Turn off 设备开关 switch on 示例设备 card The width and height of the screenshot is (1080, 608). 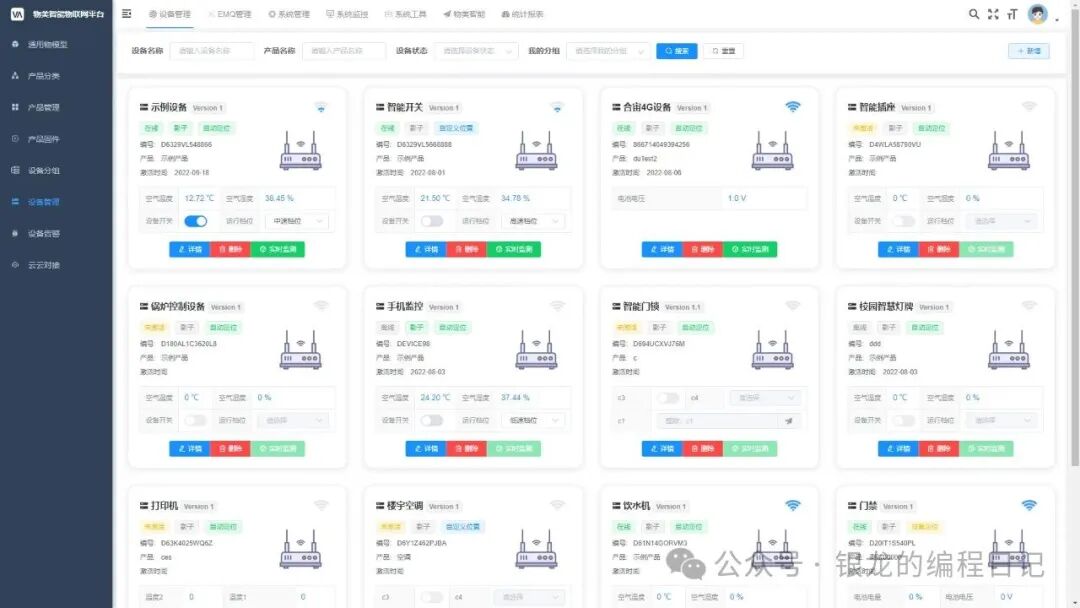[x=196, y=221]
